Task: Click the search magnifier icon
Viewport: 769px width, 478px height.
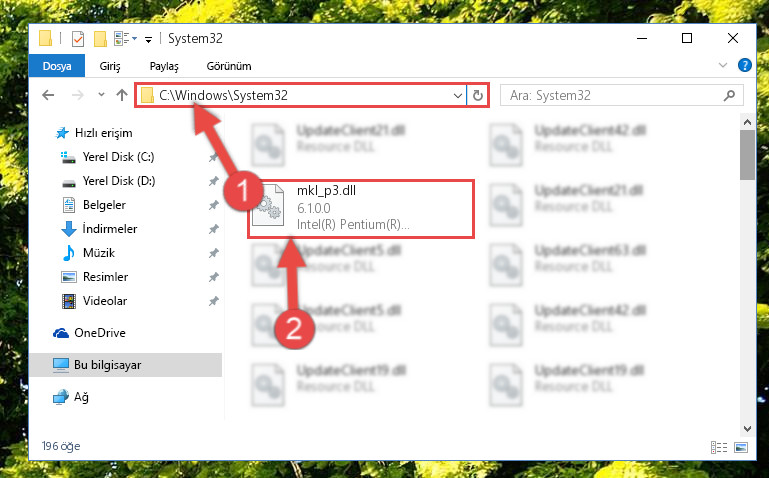Action: point(729,96)
